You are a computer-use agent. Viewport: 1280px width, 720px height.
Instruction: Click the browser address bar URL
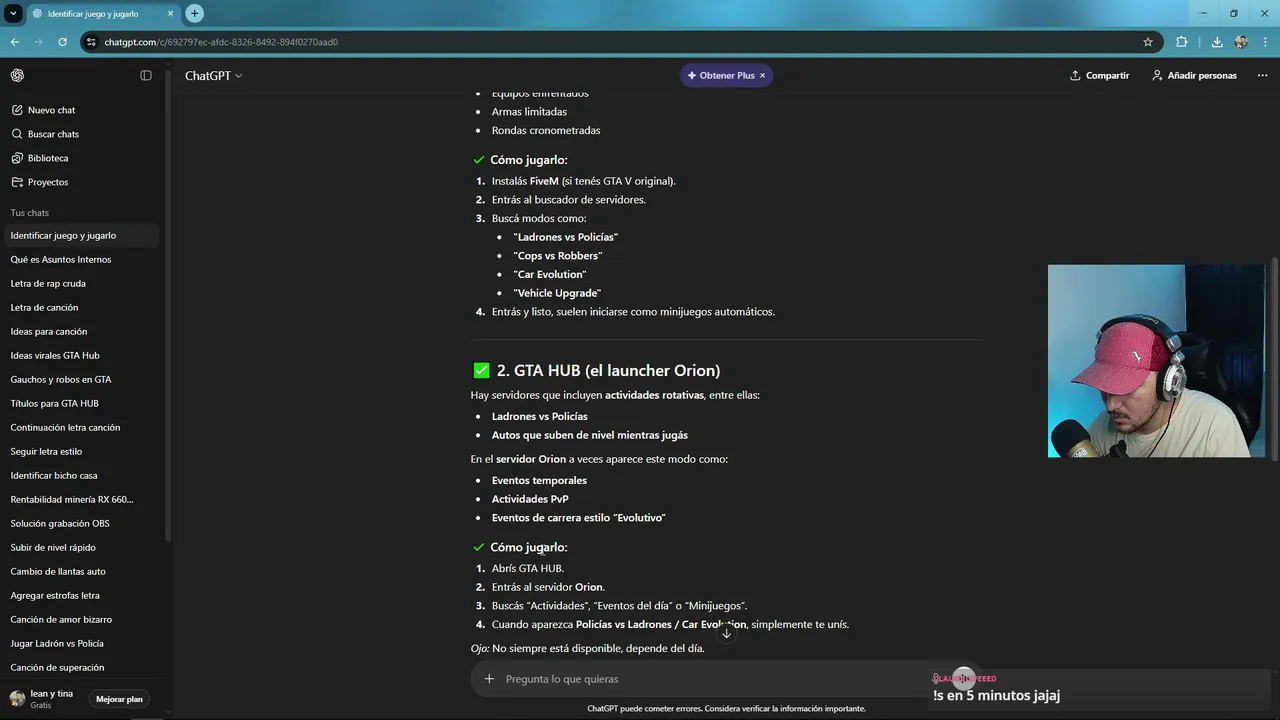221,42
